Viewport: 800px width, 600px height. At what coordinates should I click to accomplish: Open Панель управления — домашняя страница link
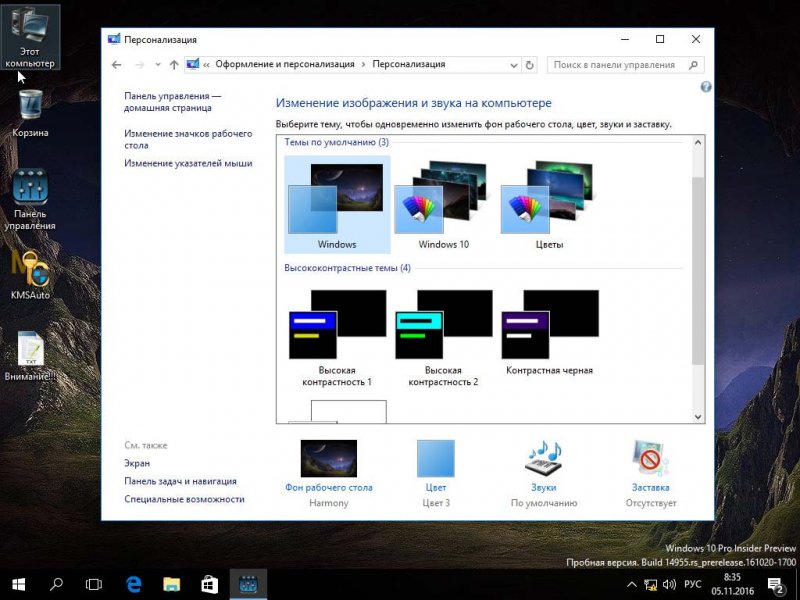[172, 102]
